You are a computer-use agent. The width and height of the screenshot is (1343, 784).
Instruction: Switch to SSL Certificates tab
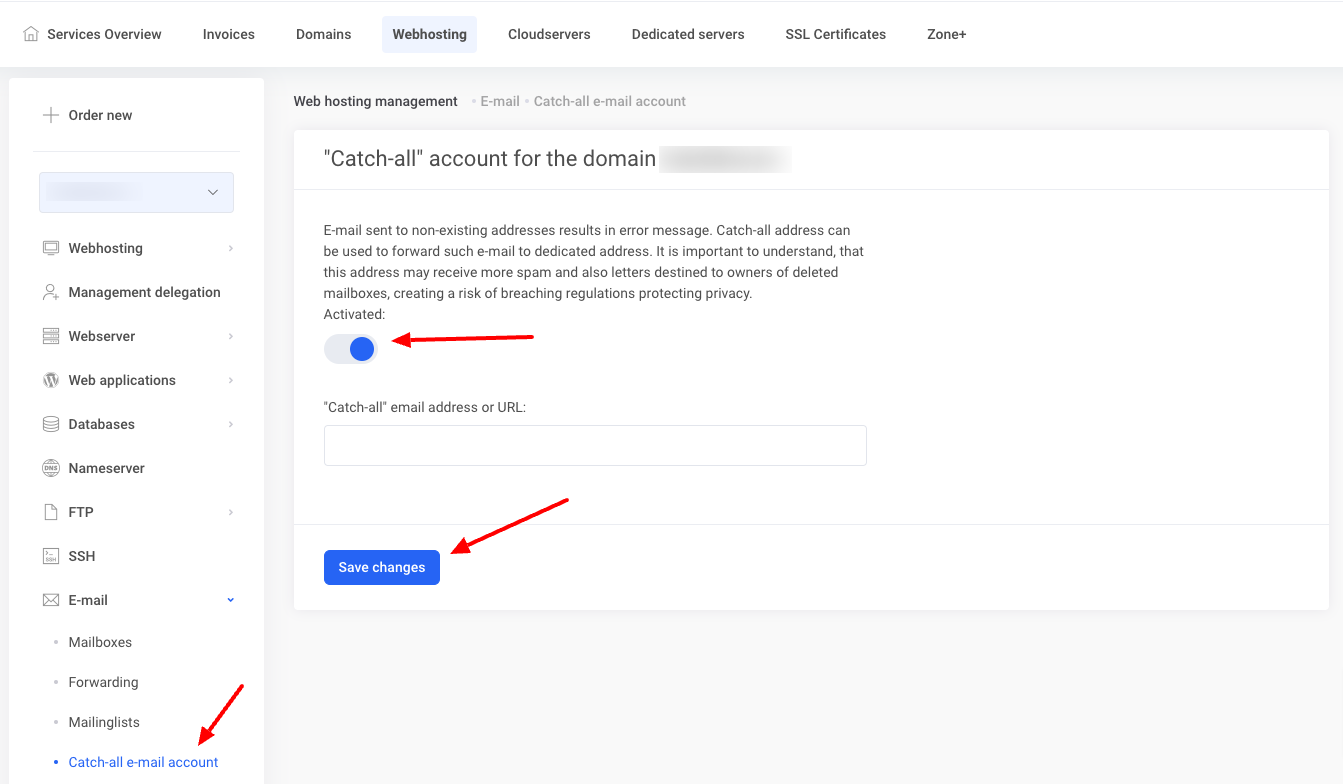(835, 34)
